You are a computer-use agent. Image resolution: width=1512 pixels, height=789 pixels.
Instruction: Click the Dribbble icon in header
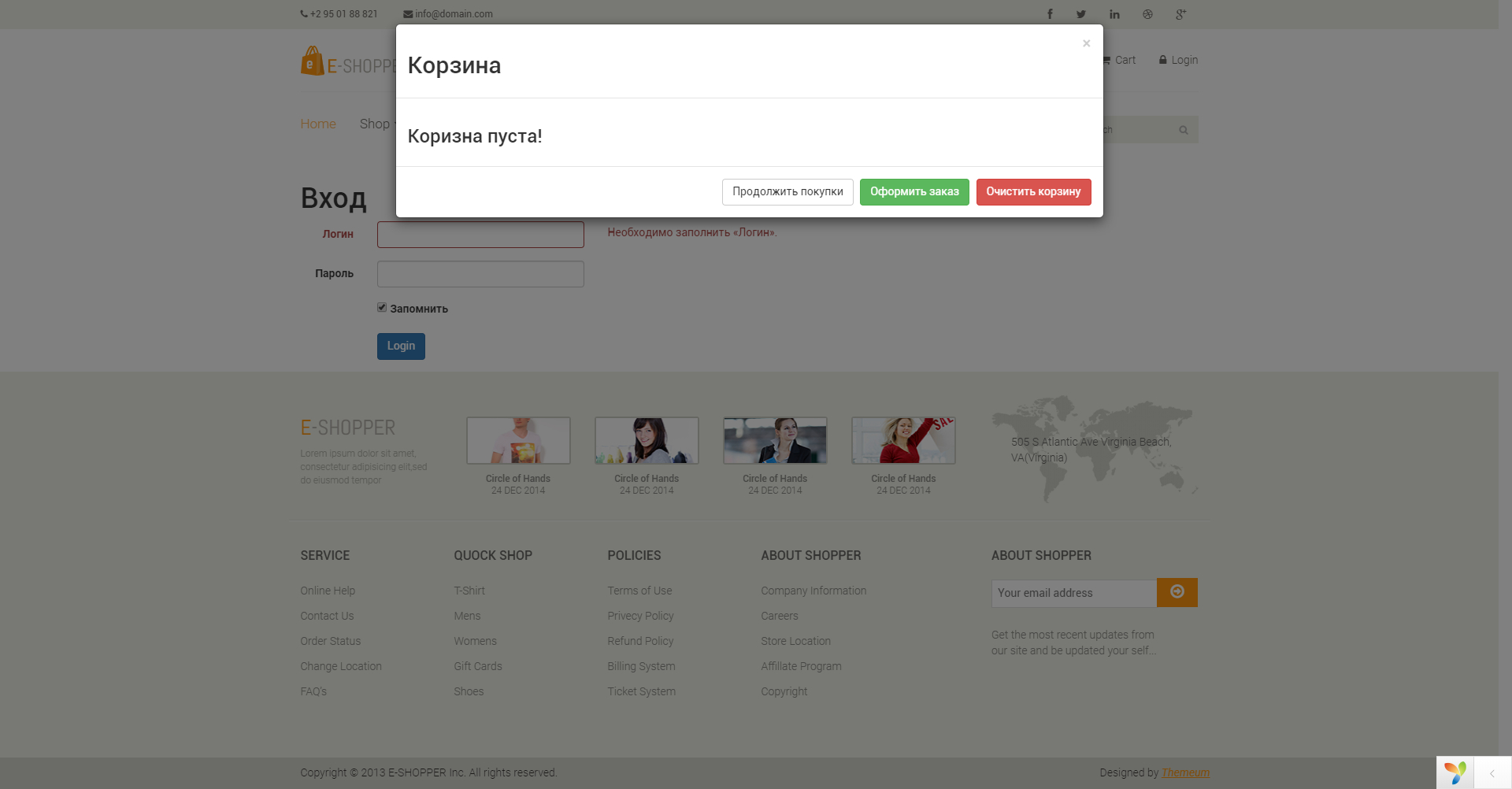coord(1147,14)
